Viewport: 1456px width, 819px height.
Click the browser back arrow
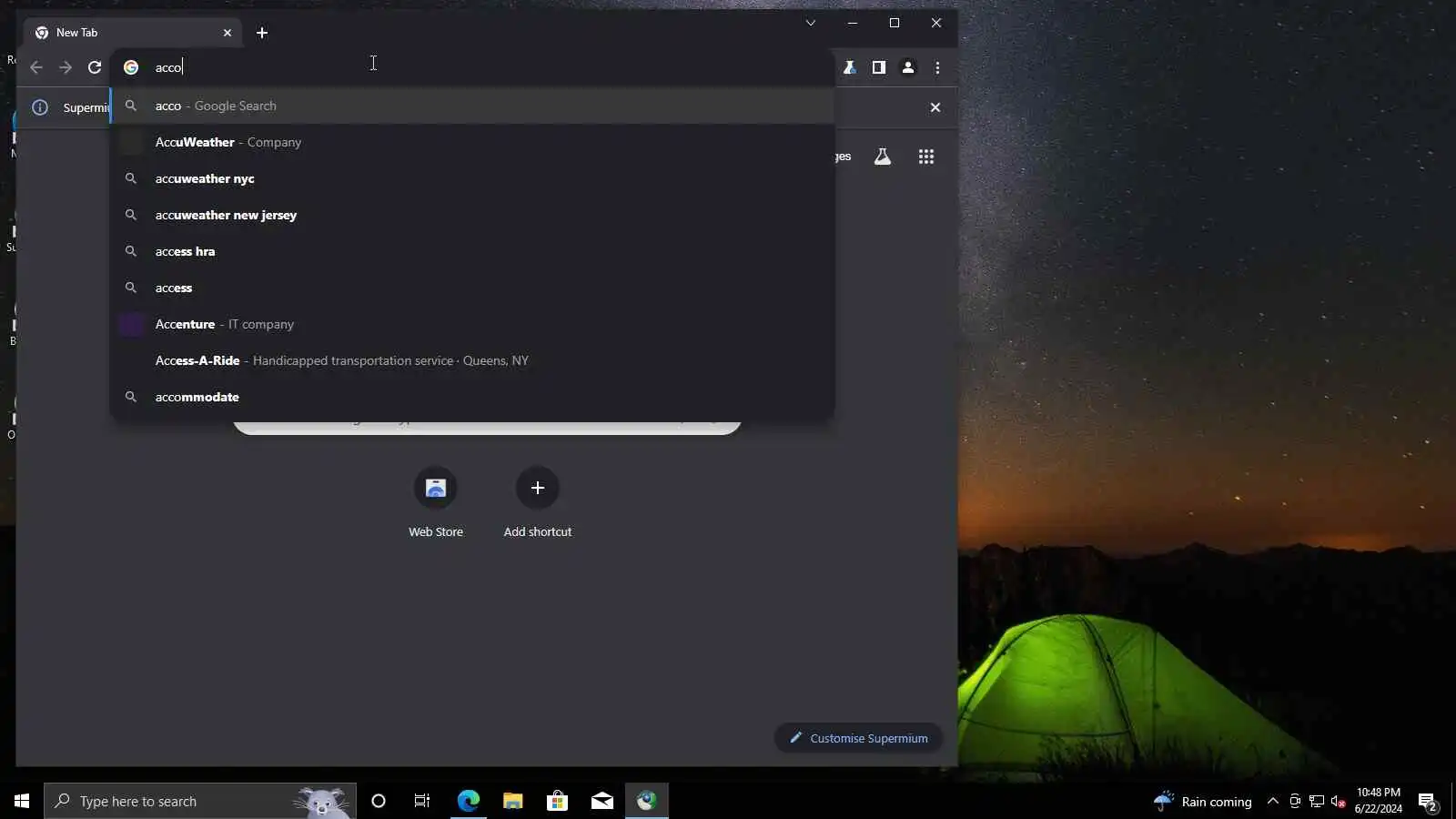[x=36, y=67]
